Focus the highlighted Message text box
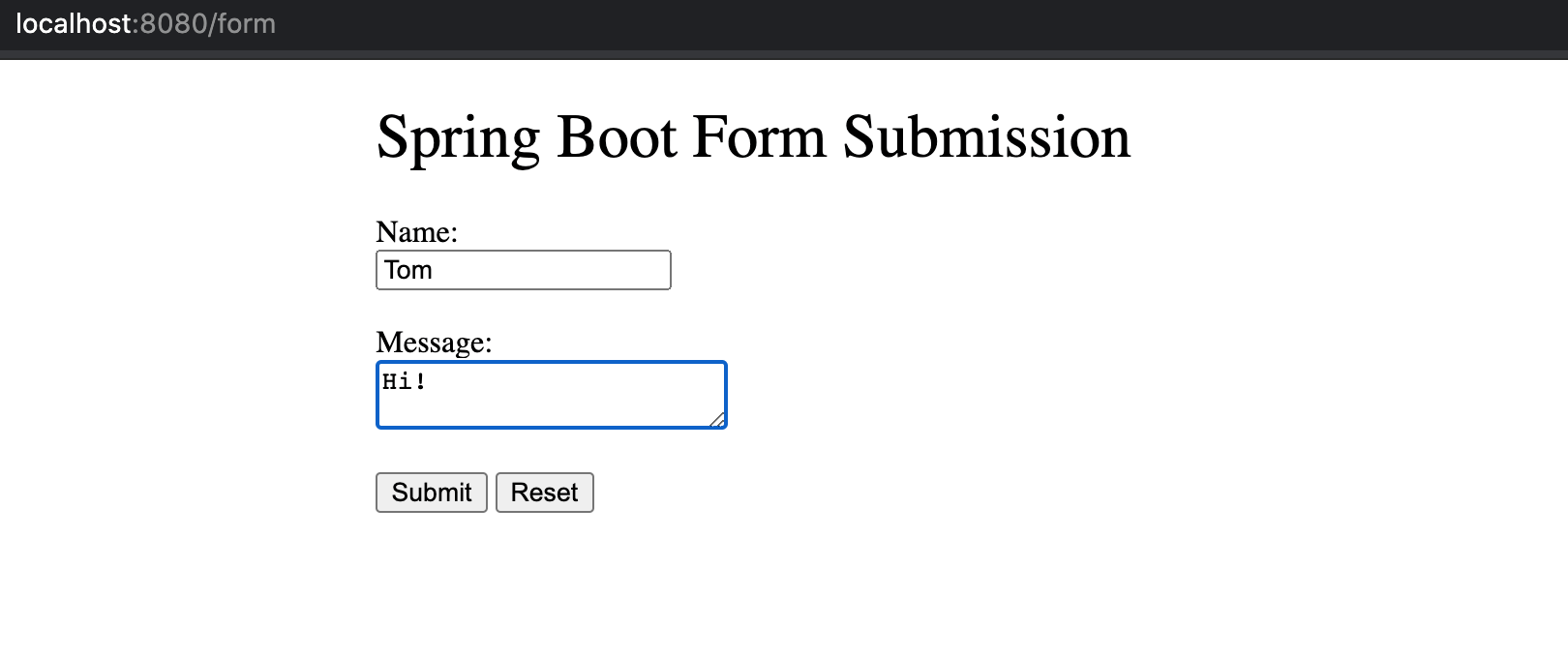The height and width of the screenshot is (658, 1568). coord(552,395)
